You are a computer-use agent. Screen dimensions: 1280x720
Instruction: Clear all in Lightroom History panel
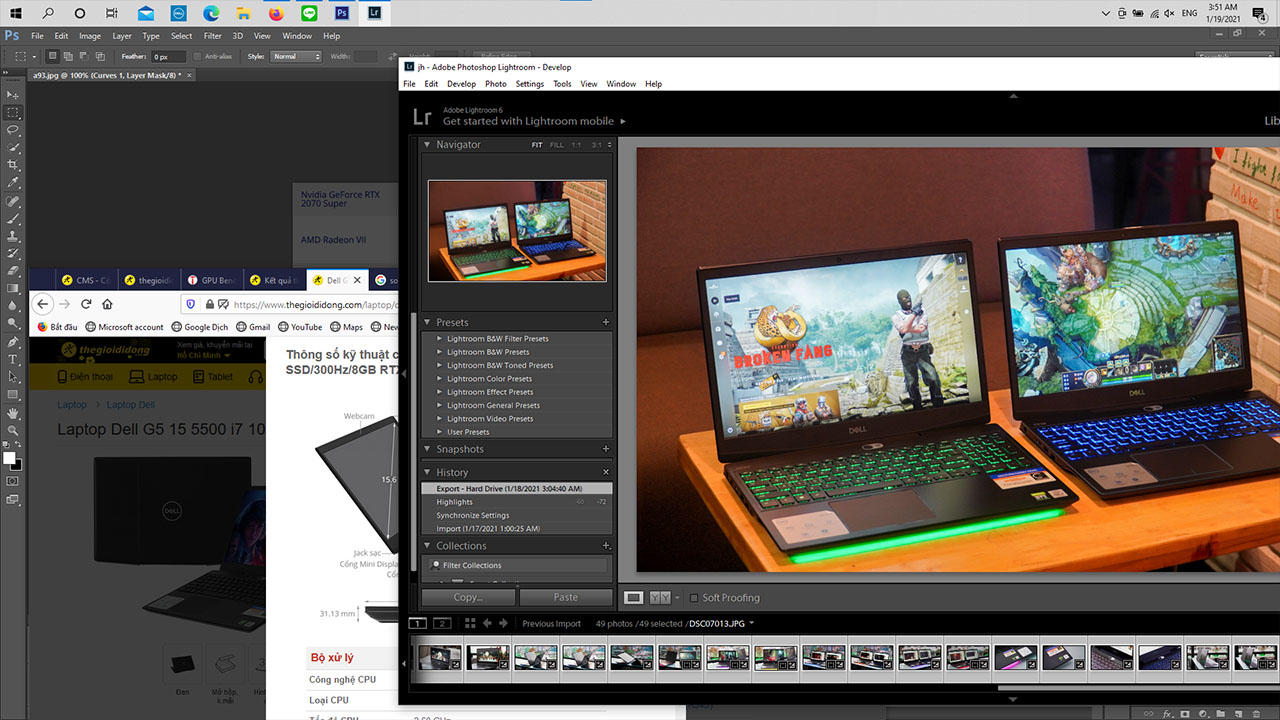(x=606, y=472)
